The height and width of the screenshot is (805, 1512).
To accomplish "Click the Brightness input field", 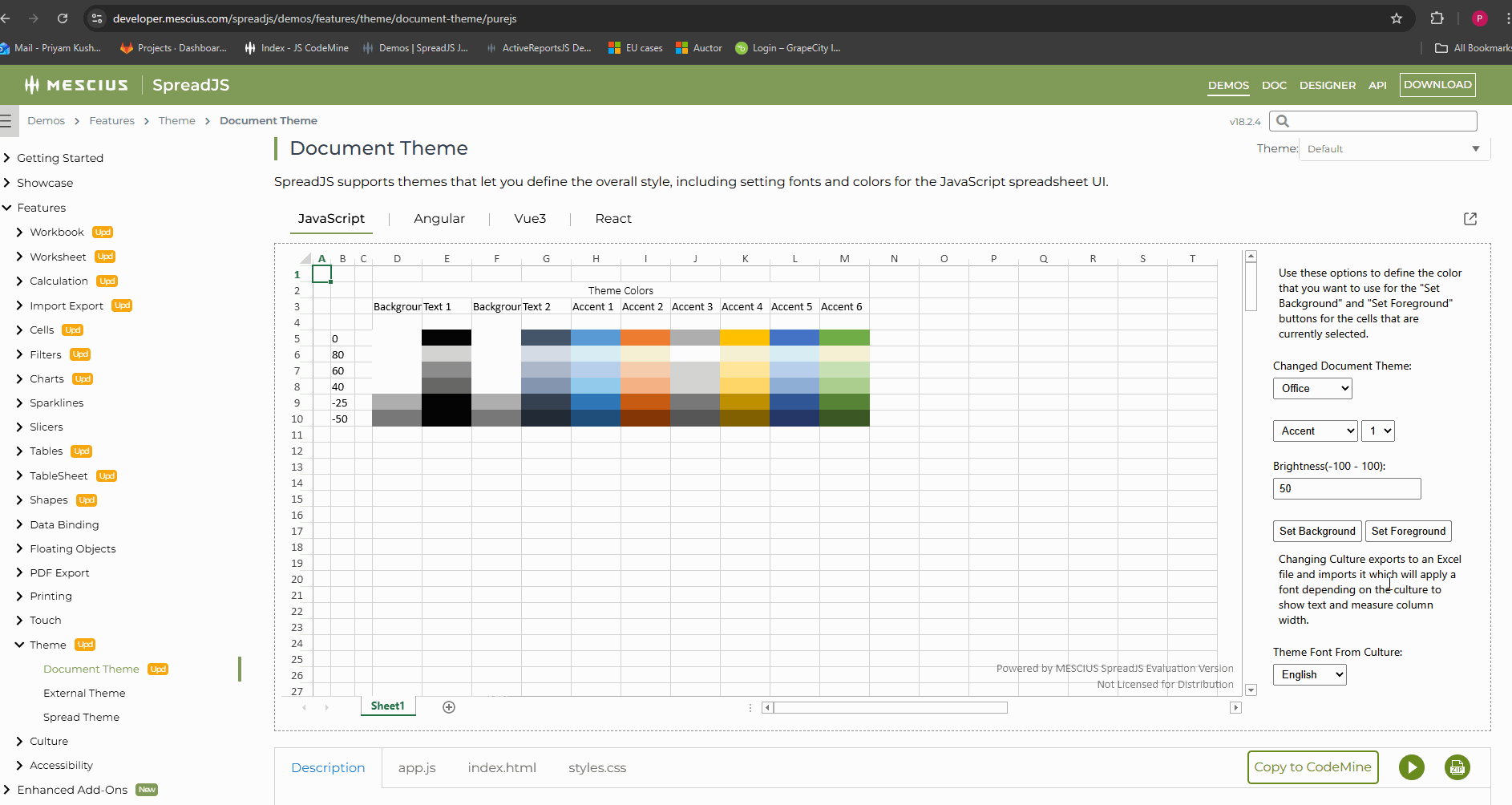I will (1346, 489).
